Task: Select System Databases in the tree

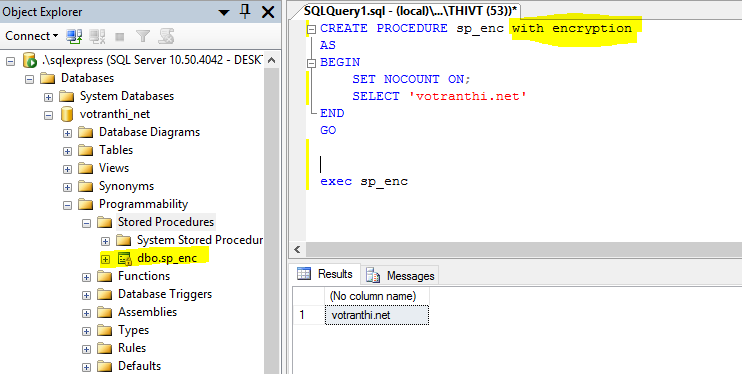Action: tap(126, 96)
